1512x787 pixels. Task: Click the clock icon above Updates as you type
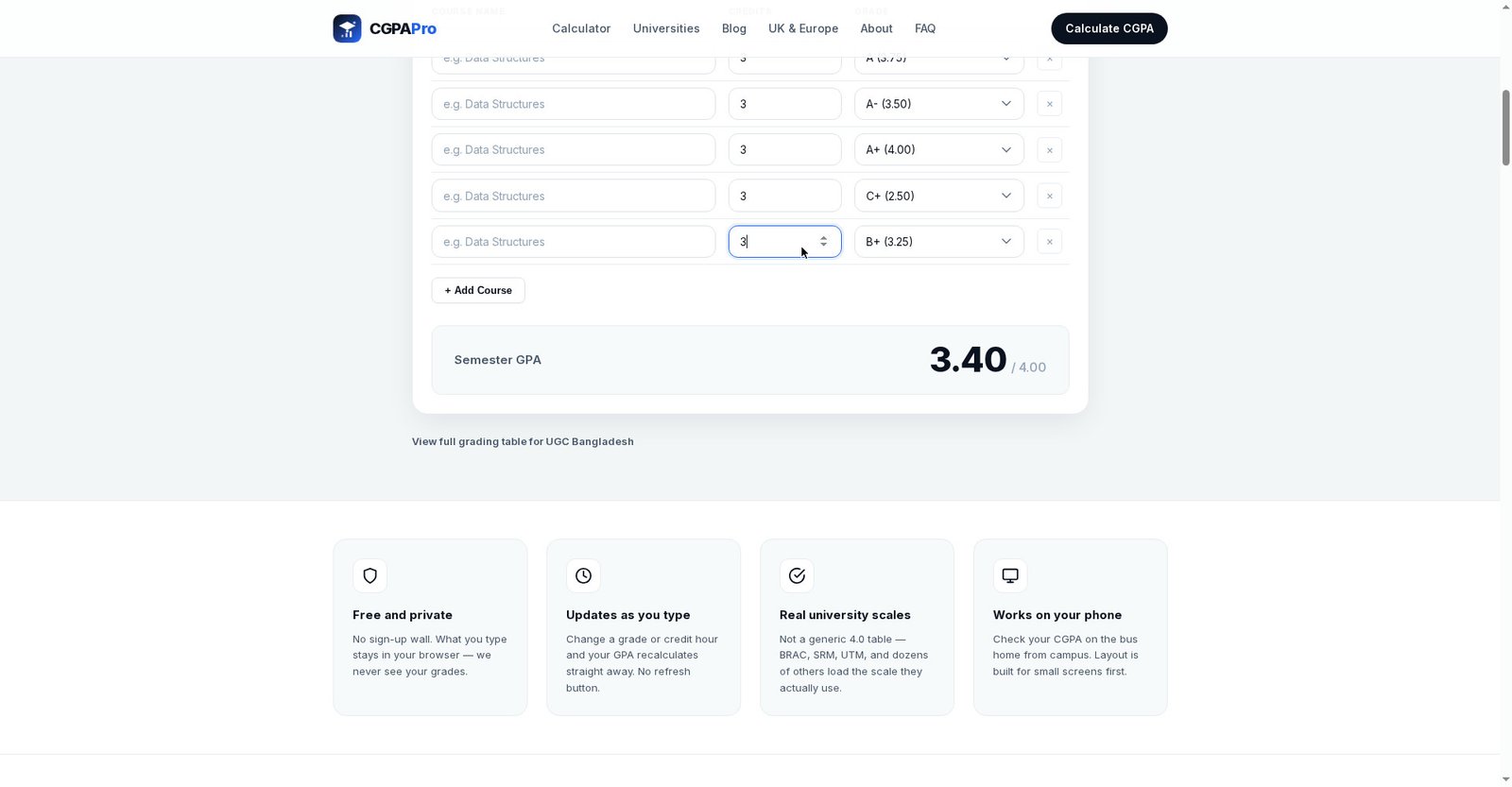coord(583,575)
